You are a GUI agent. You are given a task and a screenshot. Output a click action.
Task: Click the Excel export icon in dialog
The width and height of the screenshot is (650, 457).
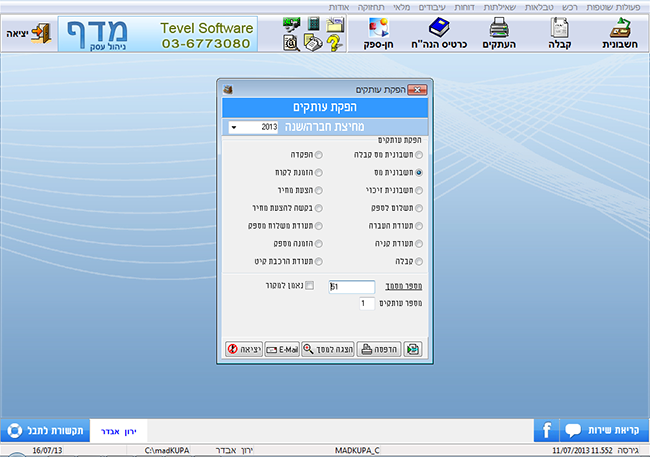click(411, 349)
